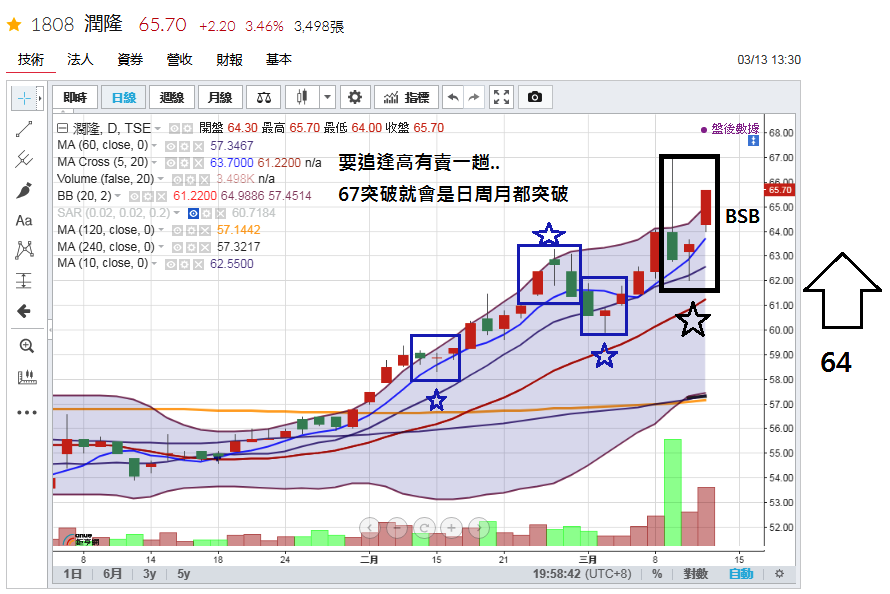Open the 指標 indicators button
Image resolution: width=890 pixels, height=594 pixels.
(x=406, y=98)
